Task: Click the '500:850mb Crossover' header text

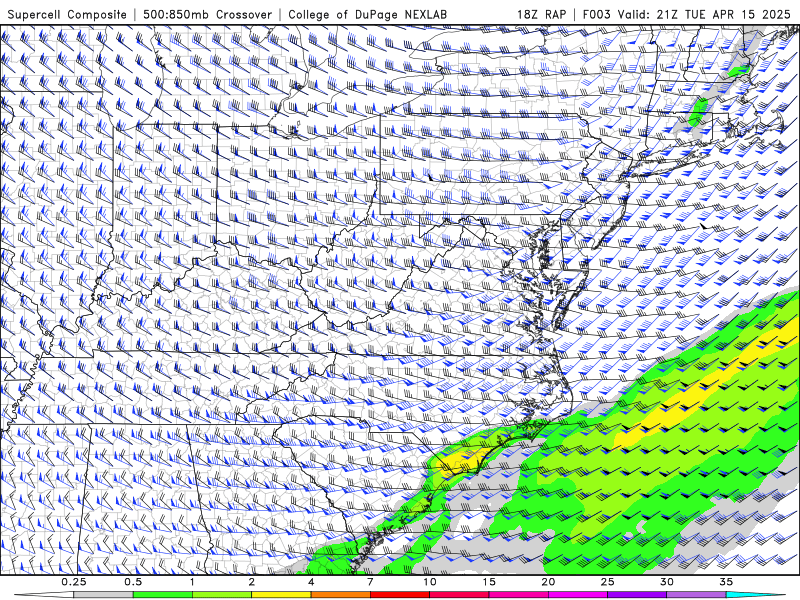Action: coord(207,14)
